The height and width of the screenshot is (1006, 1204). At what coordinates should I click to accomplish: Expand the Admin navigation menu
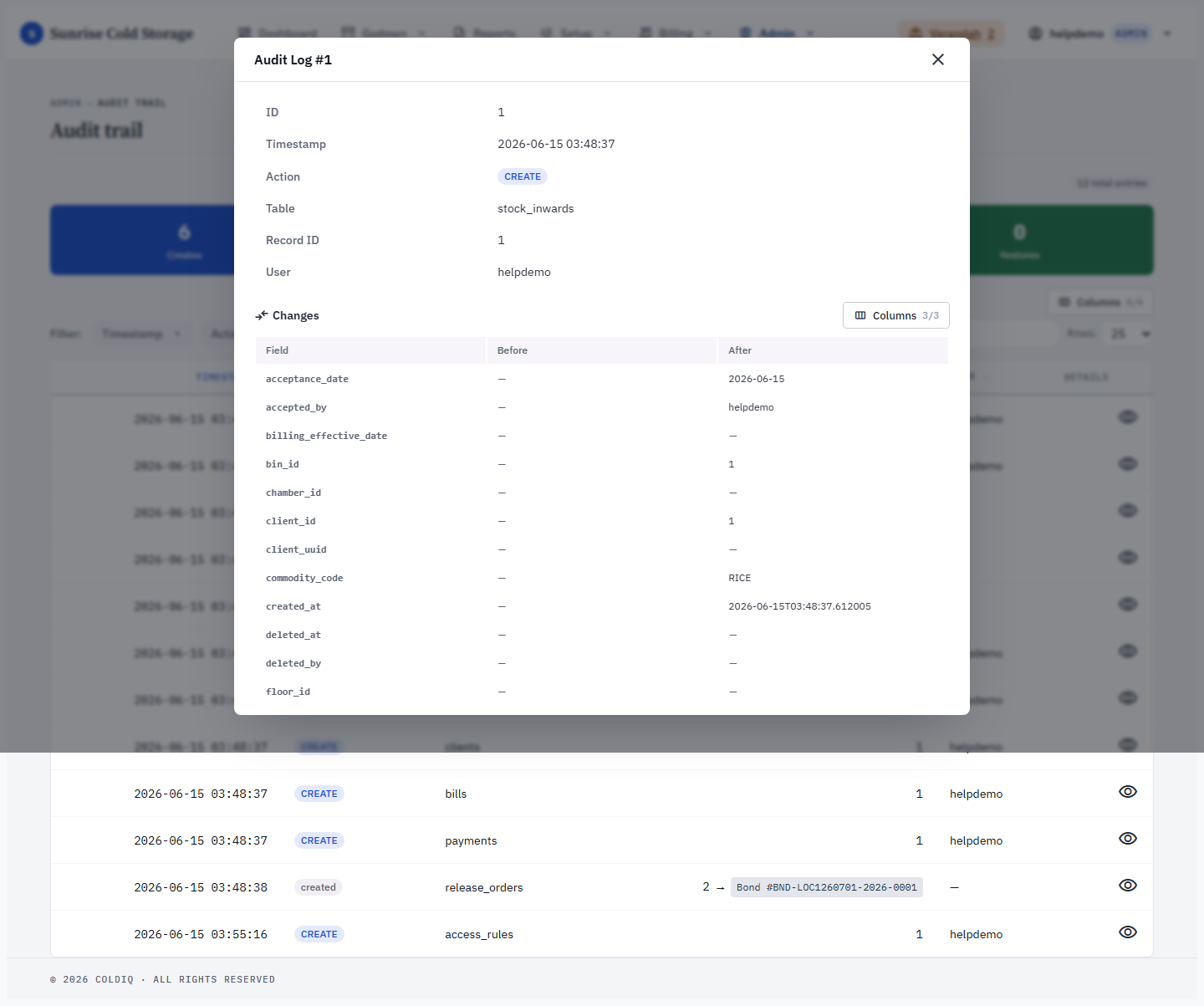click(x=777, y=33)
